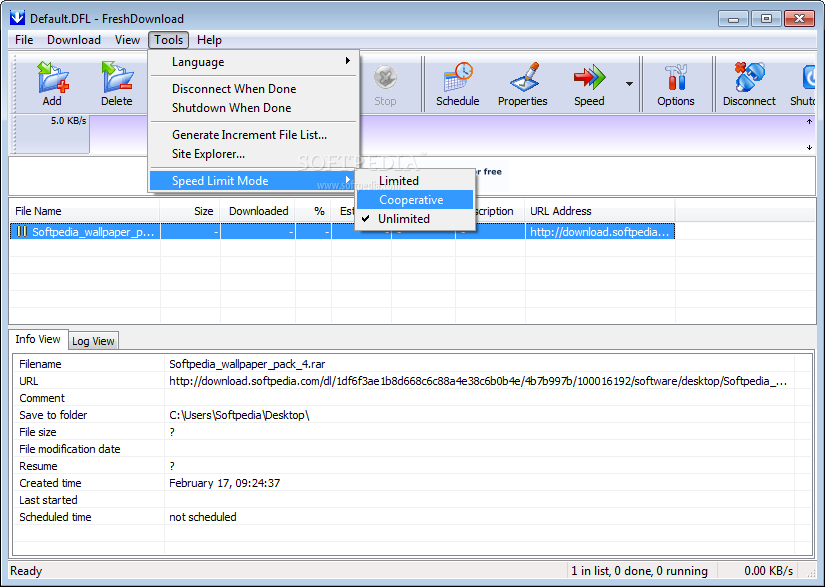
Task: Select the checked Unlimited speed mode
Action: 416,219
